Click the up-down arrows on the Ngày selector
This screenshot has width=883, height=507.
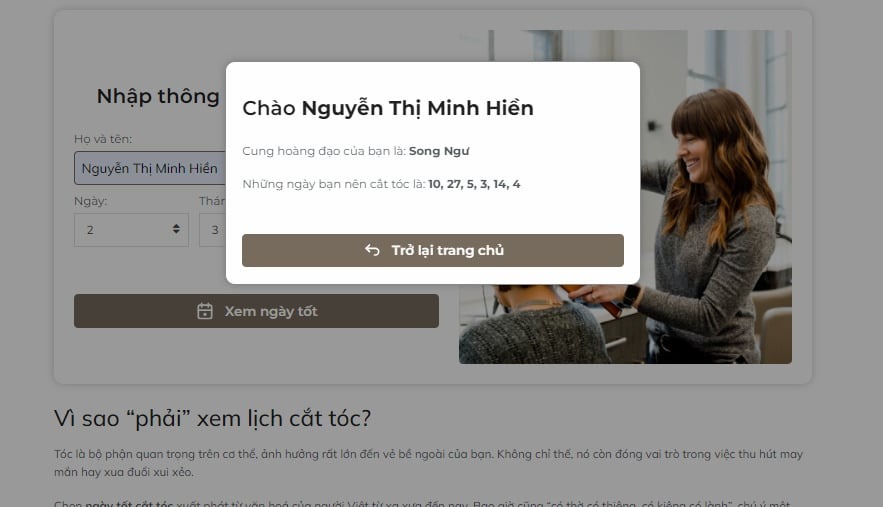176,229
